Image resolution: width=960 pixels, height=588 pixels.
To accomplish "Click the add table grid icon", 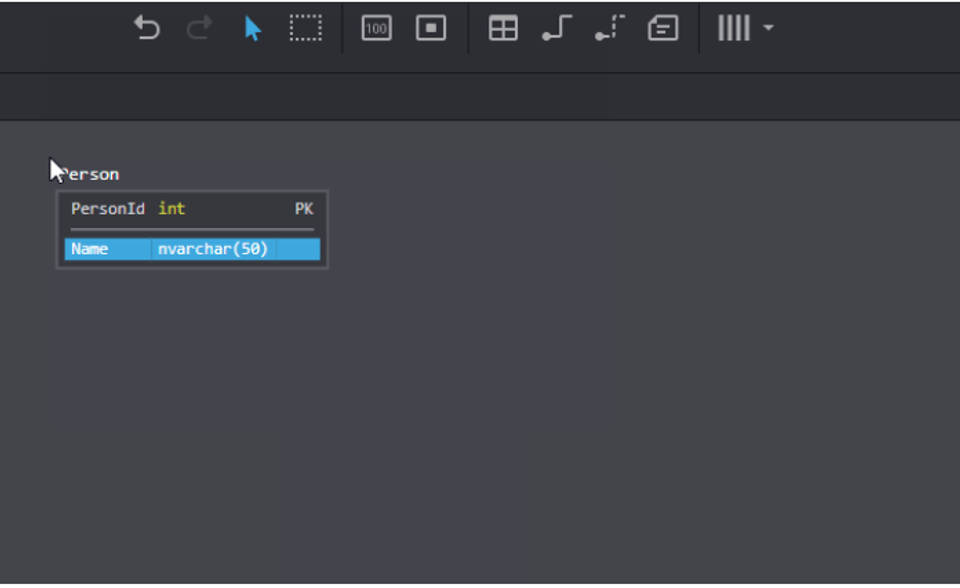I will pos(503,29).
